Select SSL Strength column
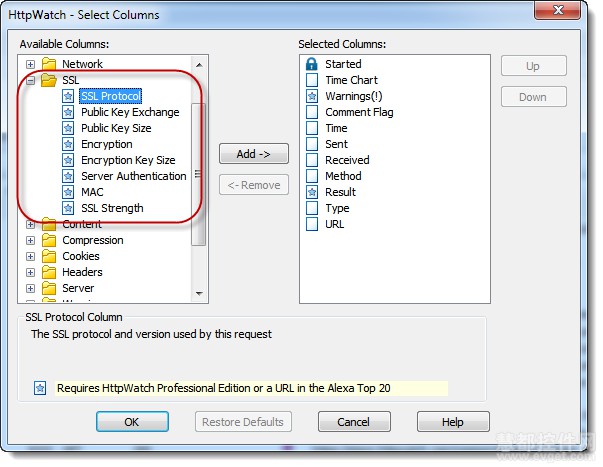 click(112, 208)
